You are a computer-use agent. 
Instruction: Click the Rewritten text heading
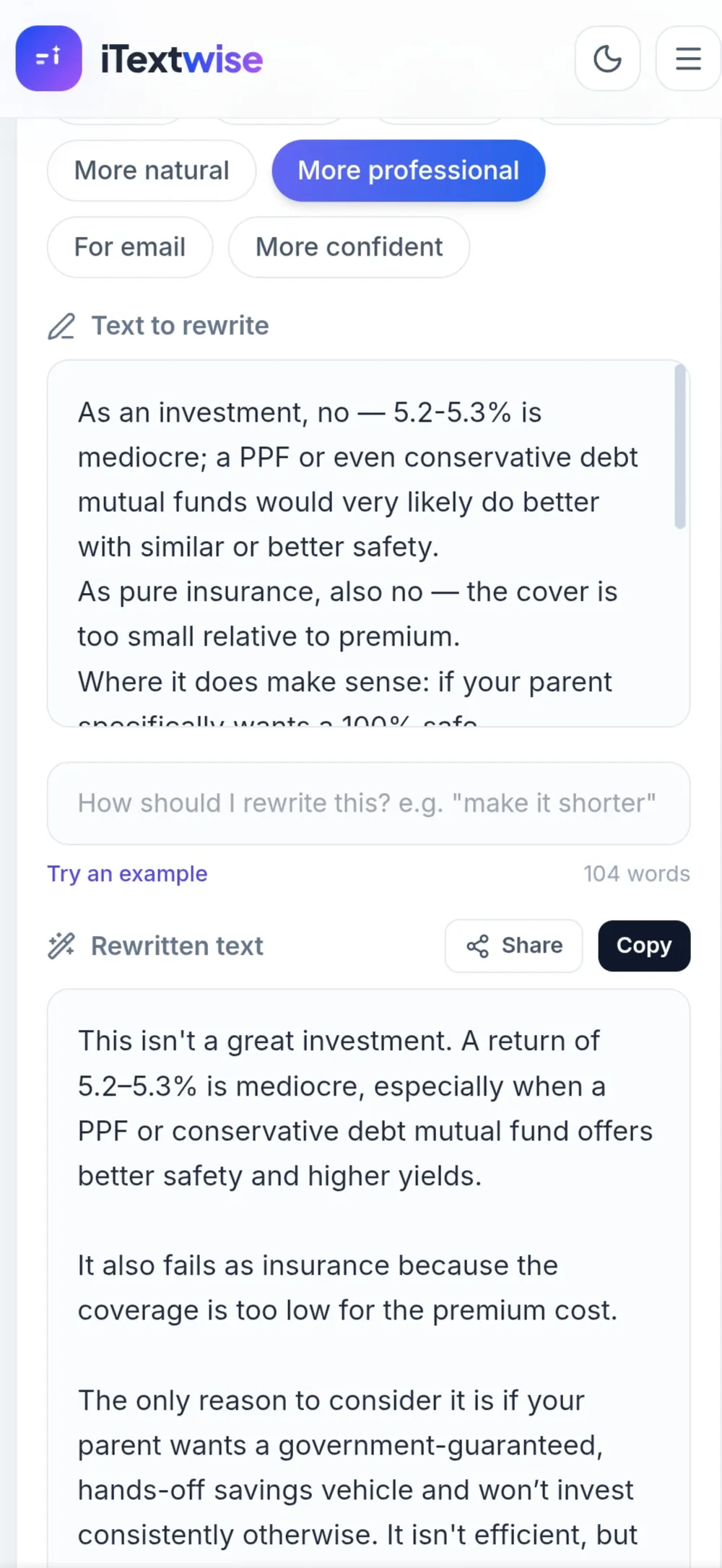pyautogui.click(x=177, y=946)
